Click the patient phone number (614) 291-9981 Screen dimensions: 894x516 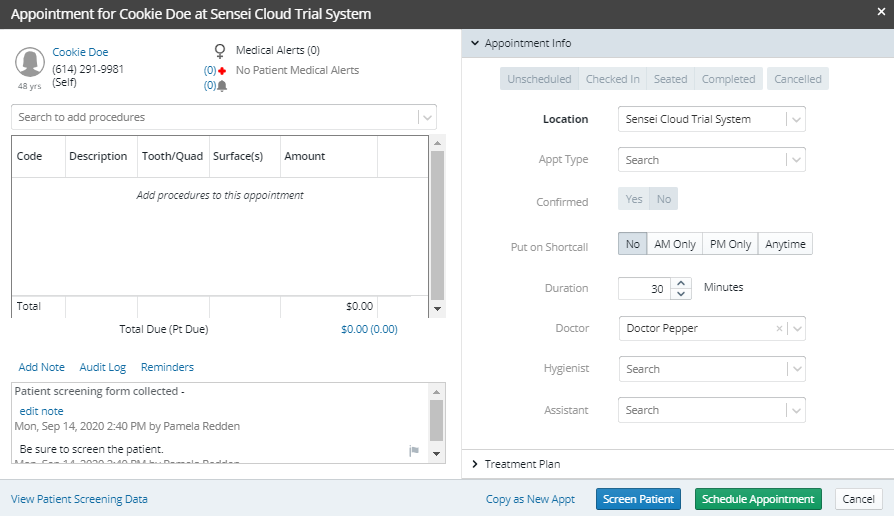[x=88, y=69]
